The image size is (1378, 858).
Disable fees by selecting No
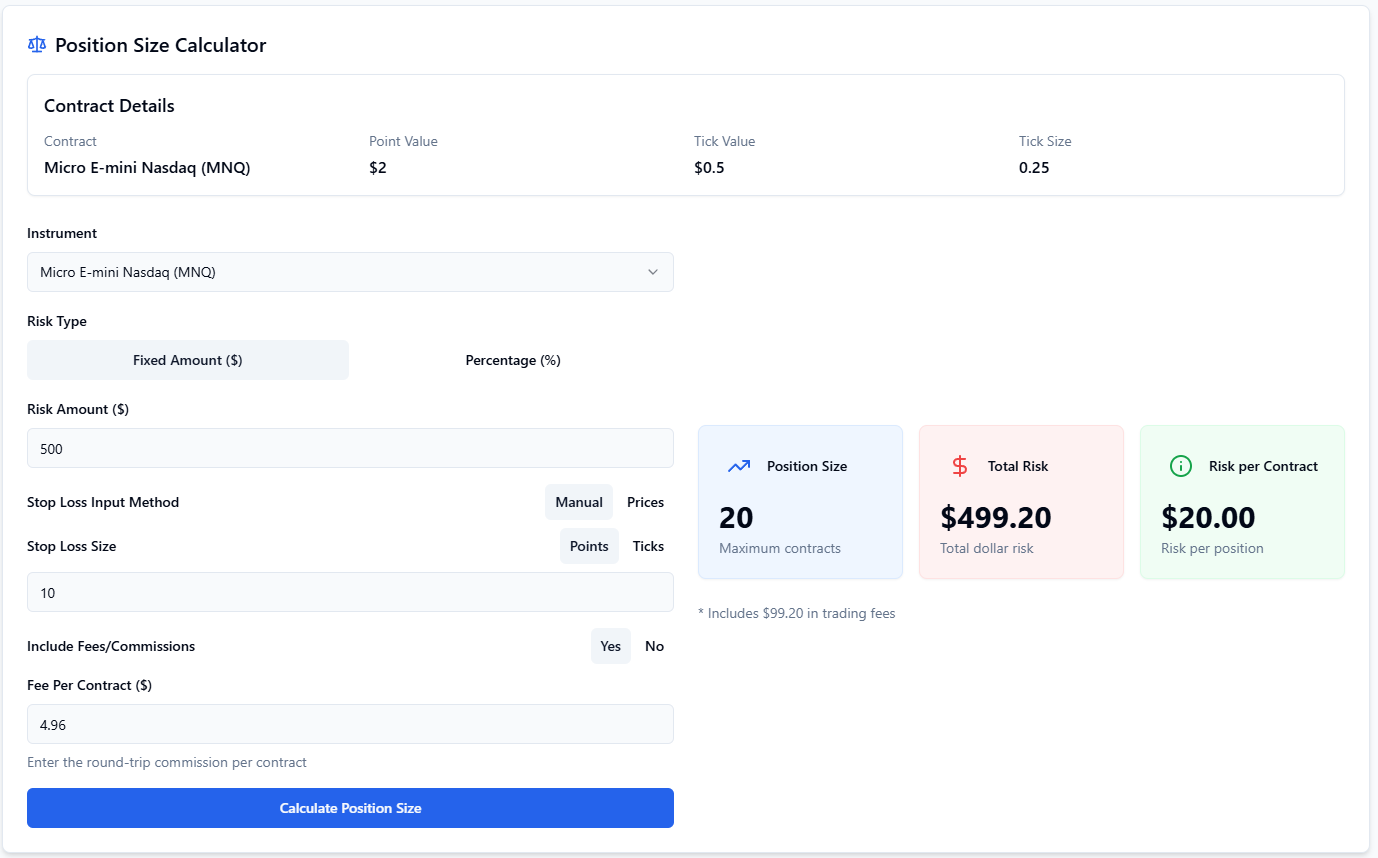click(654, 646)
